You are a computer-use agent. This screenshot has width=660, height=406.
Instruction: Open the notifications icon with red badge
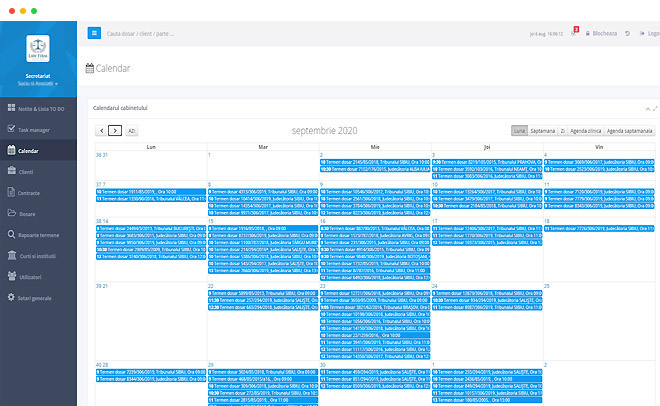pos(573,32)
